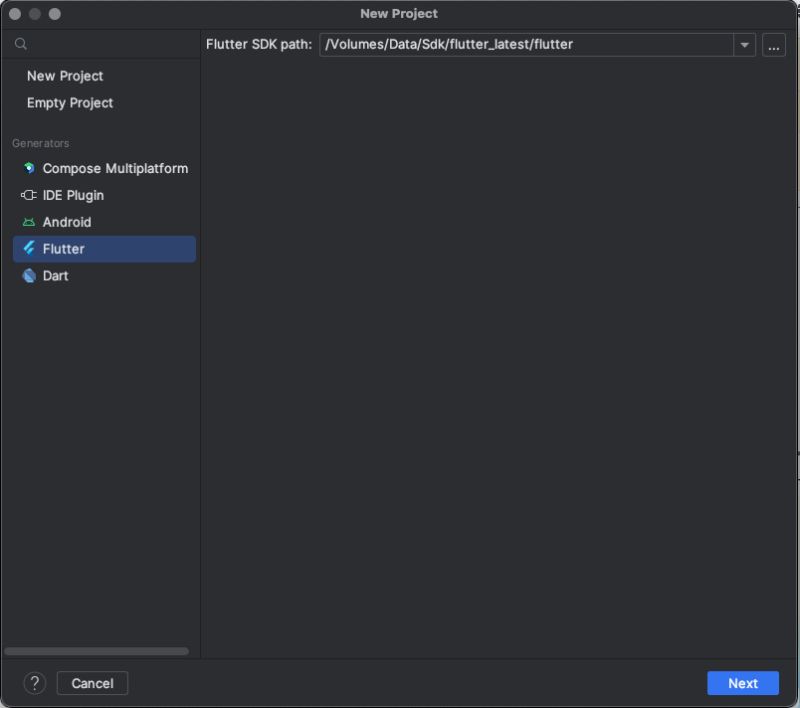Cancel the New Project dialog
Screen dimensions: 800x708
[92, 683]
